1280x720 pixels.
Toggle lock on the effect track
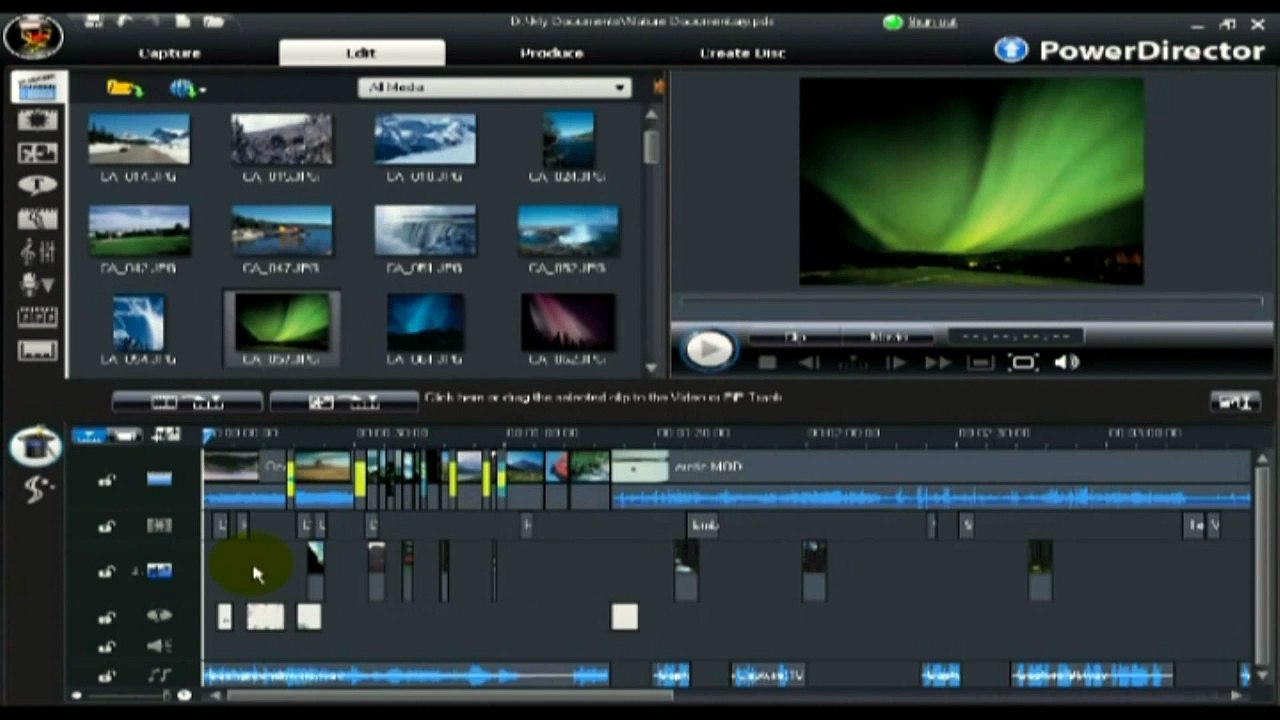pyautogui.click(x=106, y=526)
